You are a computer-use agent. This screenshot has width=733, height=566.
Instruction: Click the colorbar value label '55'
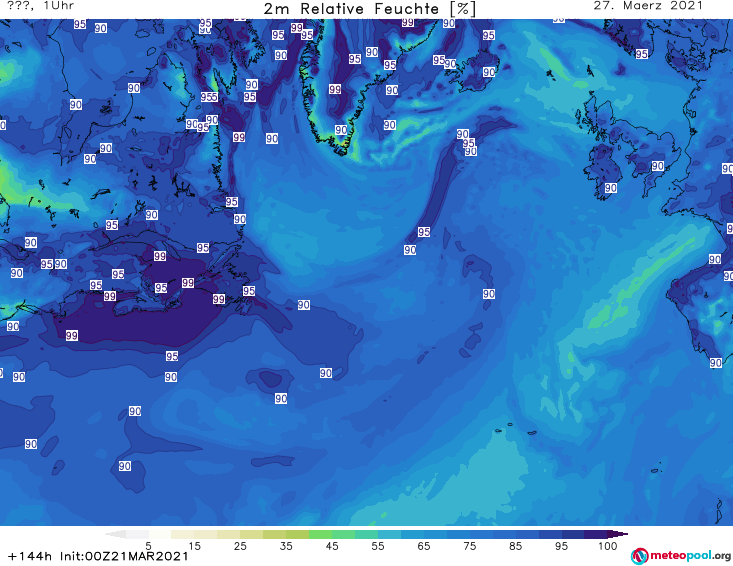pos(378,546)
